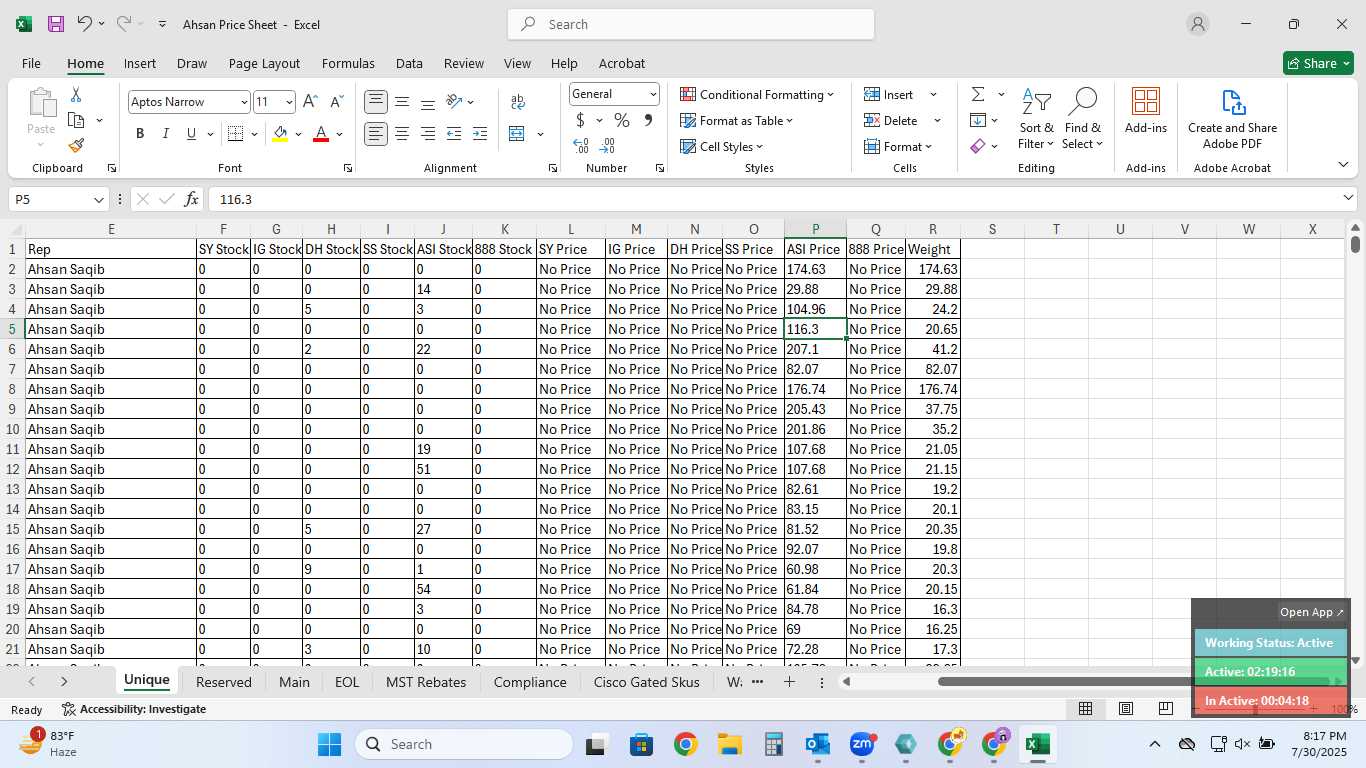Click Middle Align vertical alignment icon
The image size is (1366, 768).
[x=402, y=102]
